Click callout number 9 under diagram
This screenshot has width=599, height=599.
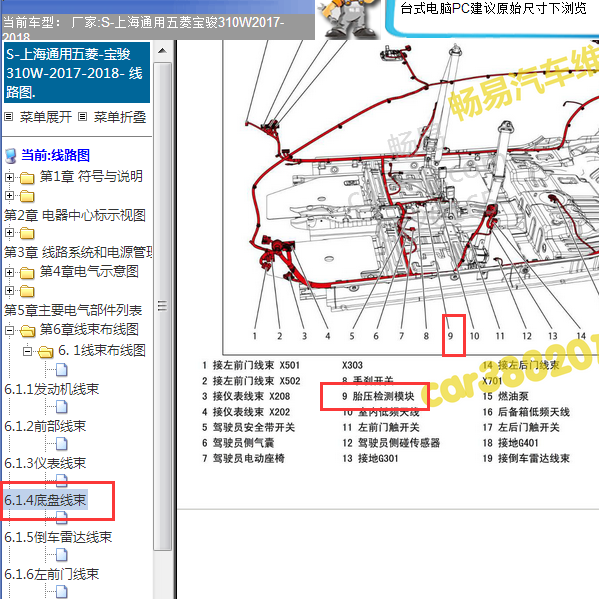point(451,336)
